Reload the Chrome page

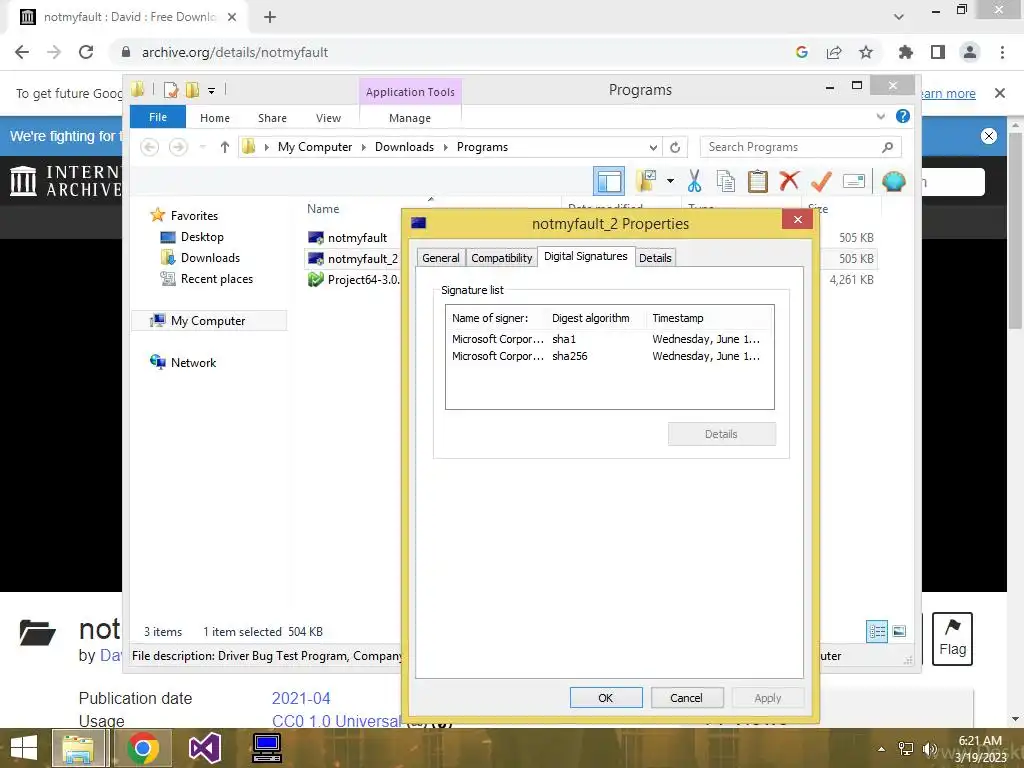[86, 52]
